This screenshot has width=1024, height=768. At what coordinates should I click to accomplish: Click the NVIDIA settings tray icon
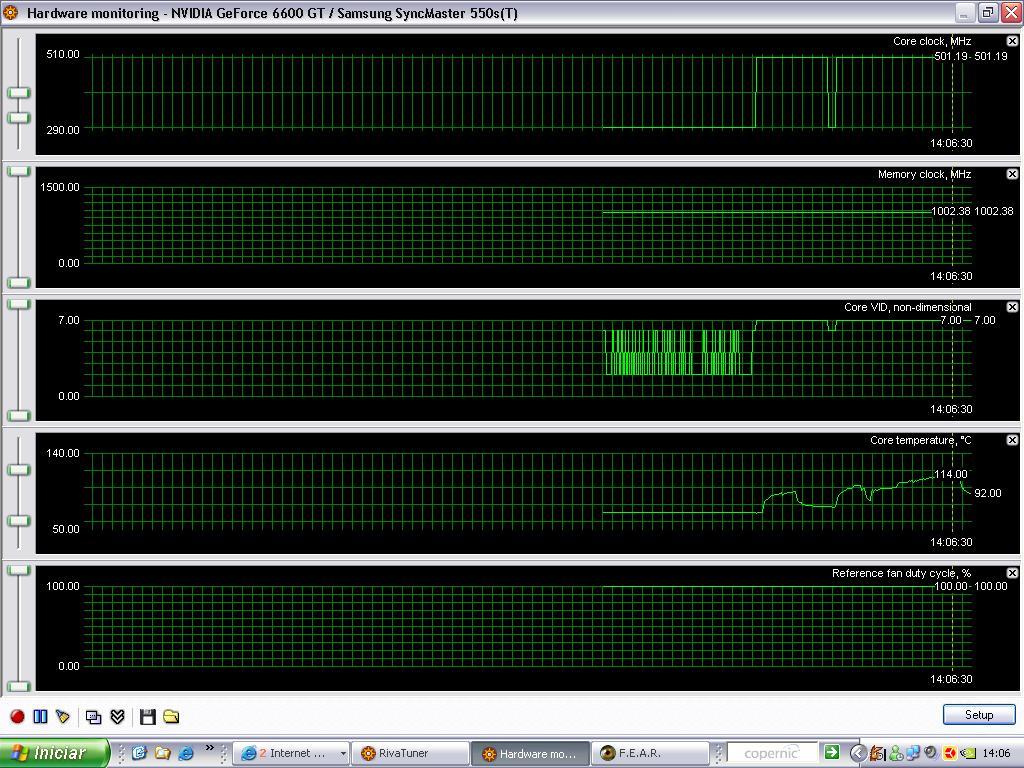tap(967, 754)
